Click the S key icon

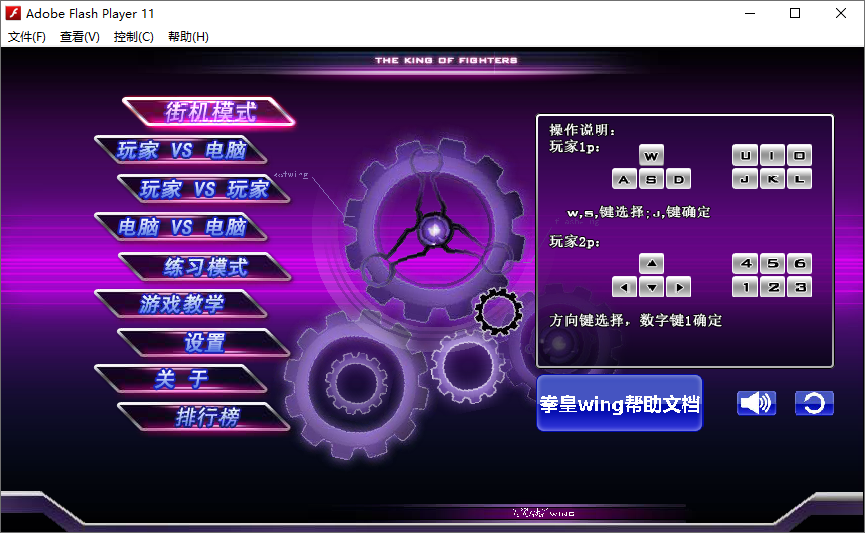pyautogui.click(x=652, y=179)
